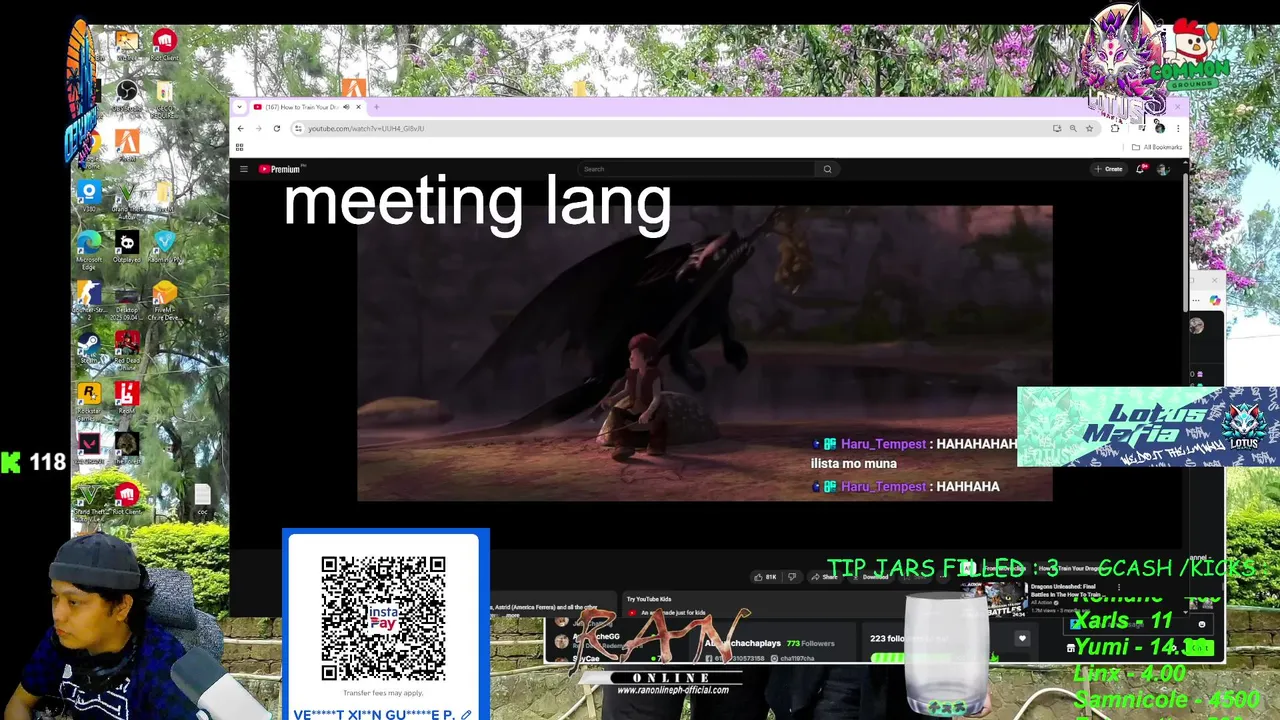Open YouTube hamburger guide menu

[243, 169]
